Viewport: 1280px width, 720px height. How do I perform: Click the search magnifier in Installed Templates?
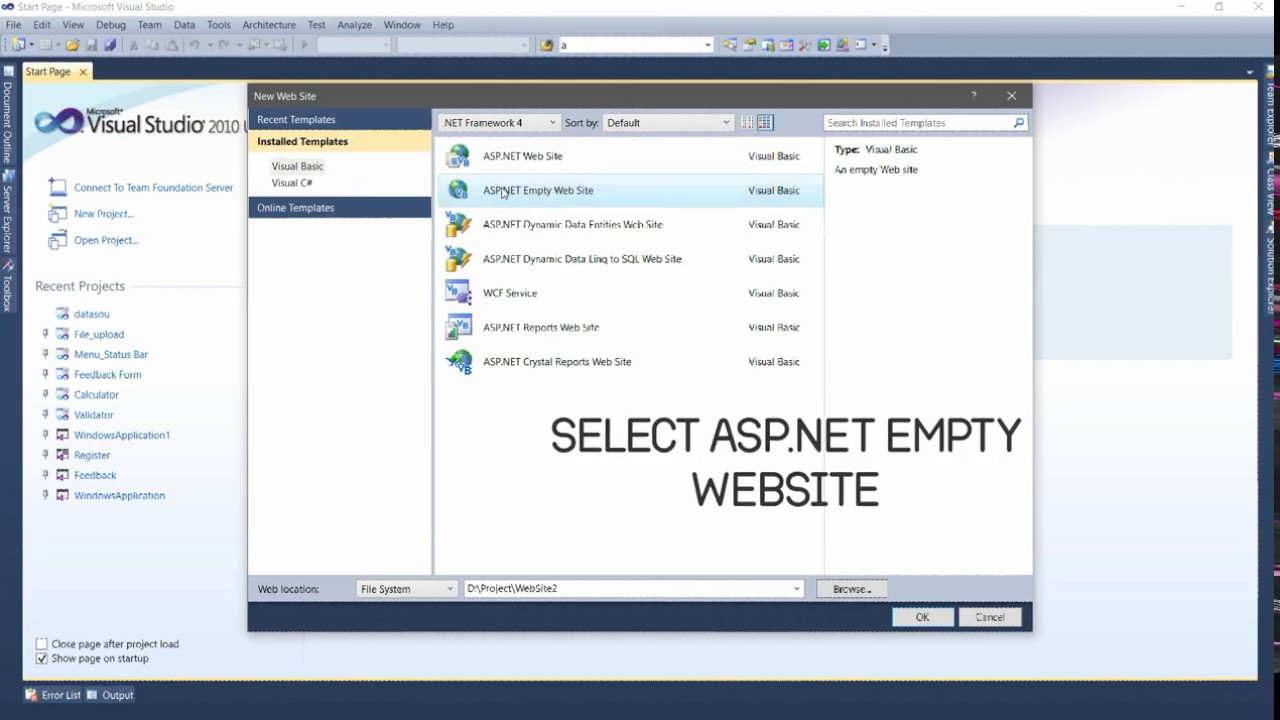[1018, 123]
